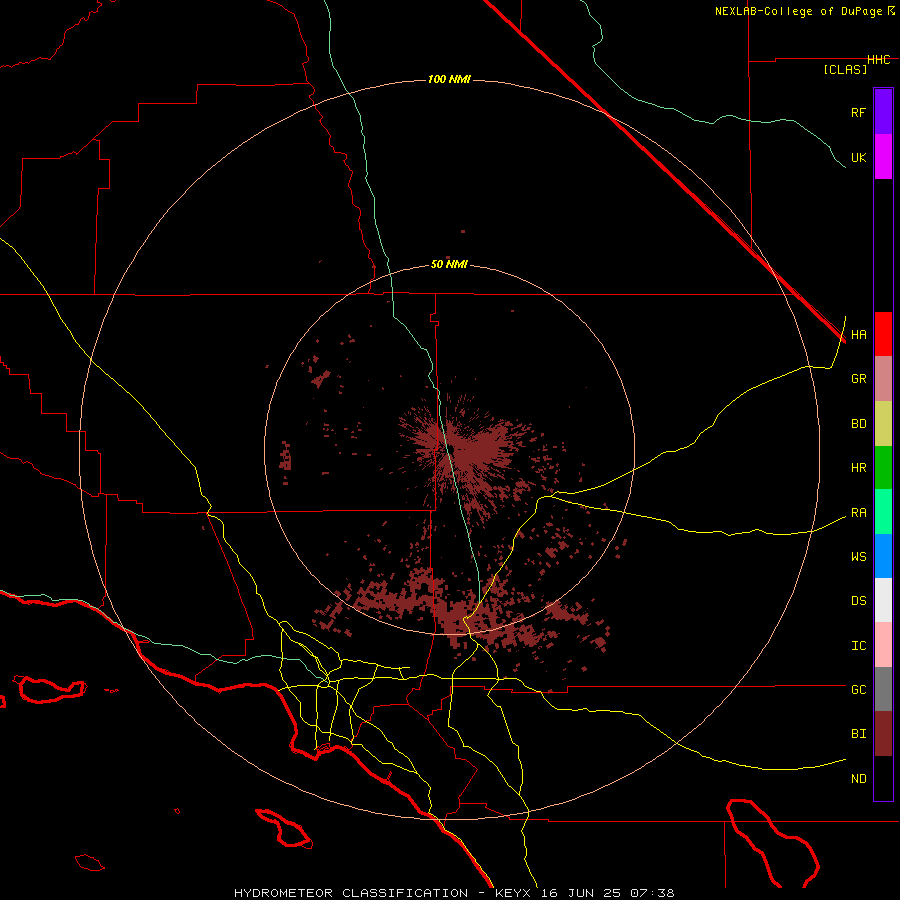The width and height of the screenshot is (900, 900).
Task: Pick the dark green HR legend swatch
Action: (x=883, y=468)
